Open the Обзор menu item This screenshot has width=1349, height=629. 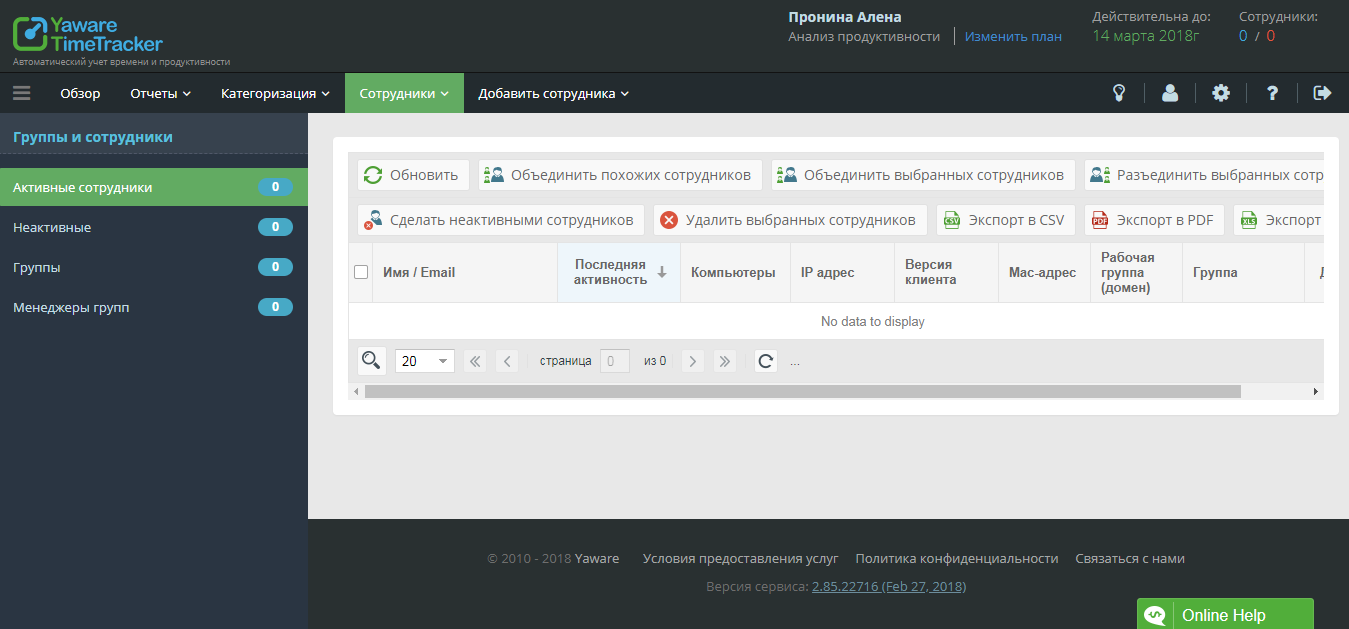click(80, 93)
